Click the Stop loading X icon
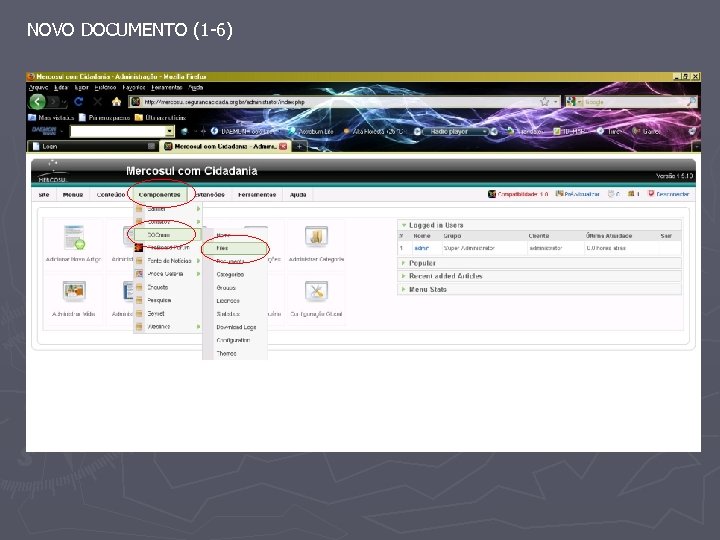 click(98, 101)
